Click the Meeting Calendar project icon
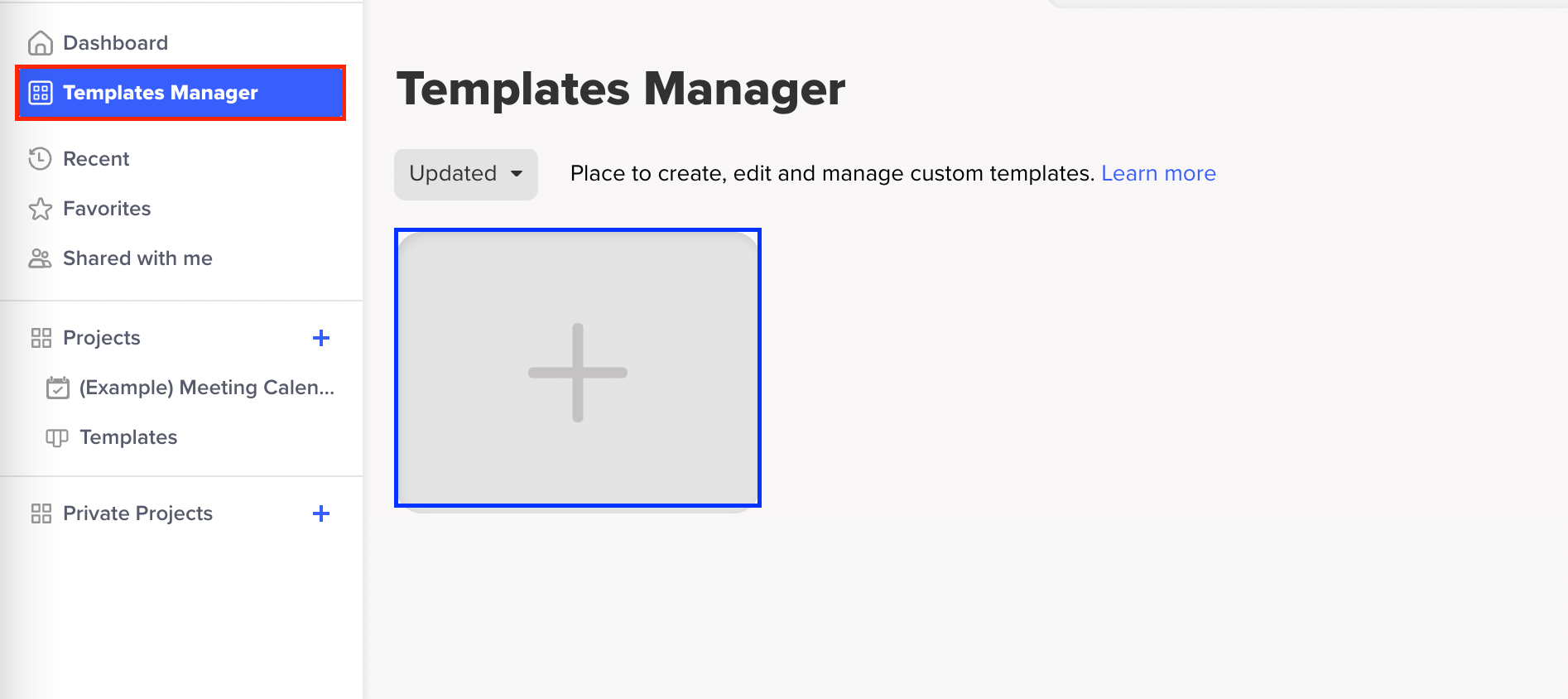1568x699 pixels. pyautogui.click(x=57, y=388)
